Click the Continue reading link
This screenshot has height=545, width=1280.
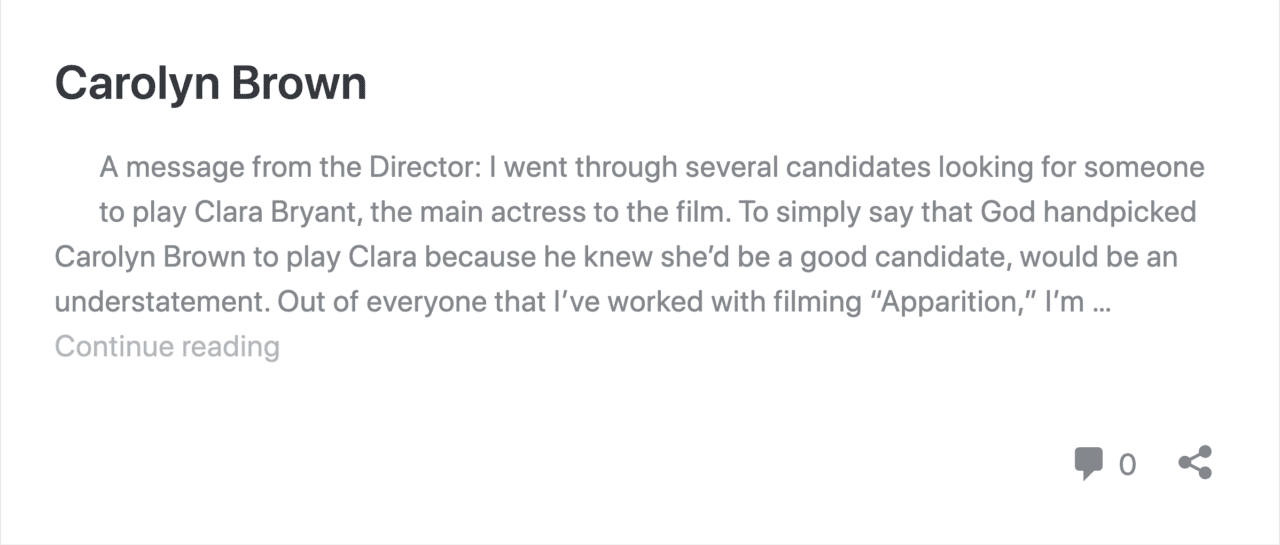167,347
